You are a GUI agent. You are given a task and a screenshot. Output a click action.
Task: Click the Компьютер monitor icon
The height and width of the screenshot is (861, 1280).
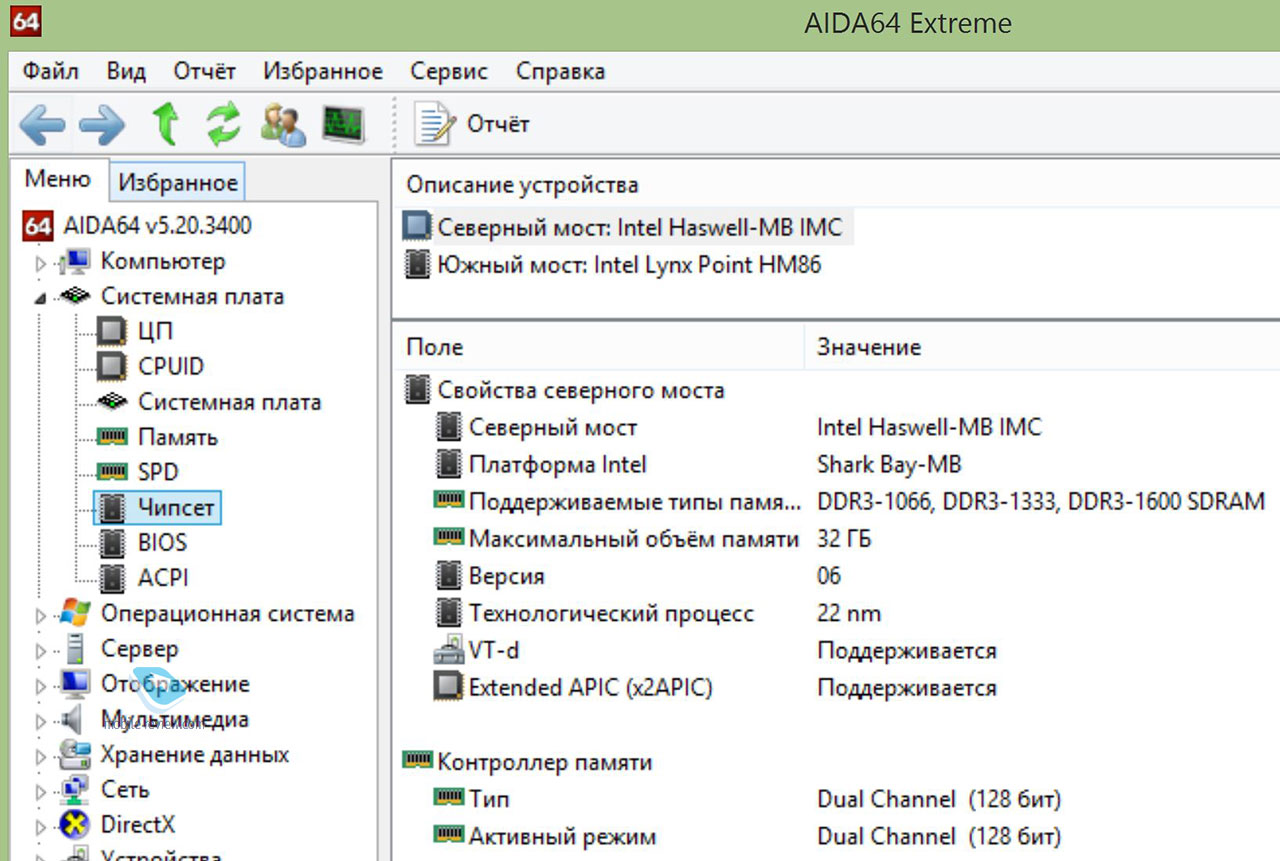(75, 262)
